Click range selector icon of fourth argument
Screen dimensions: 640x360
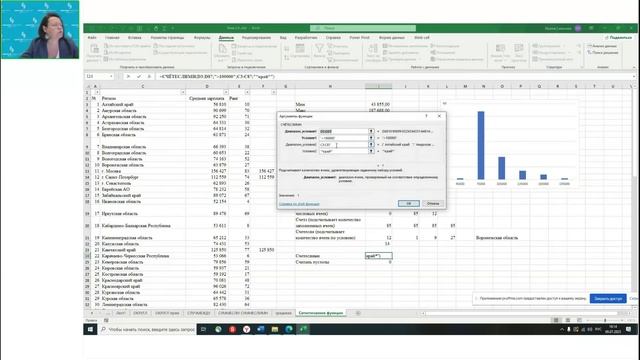[371, 151]
